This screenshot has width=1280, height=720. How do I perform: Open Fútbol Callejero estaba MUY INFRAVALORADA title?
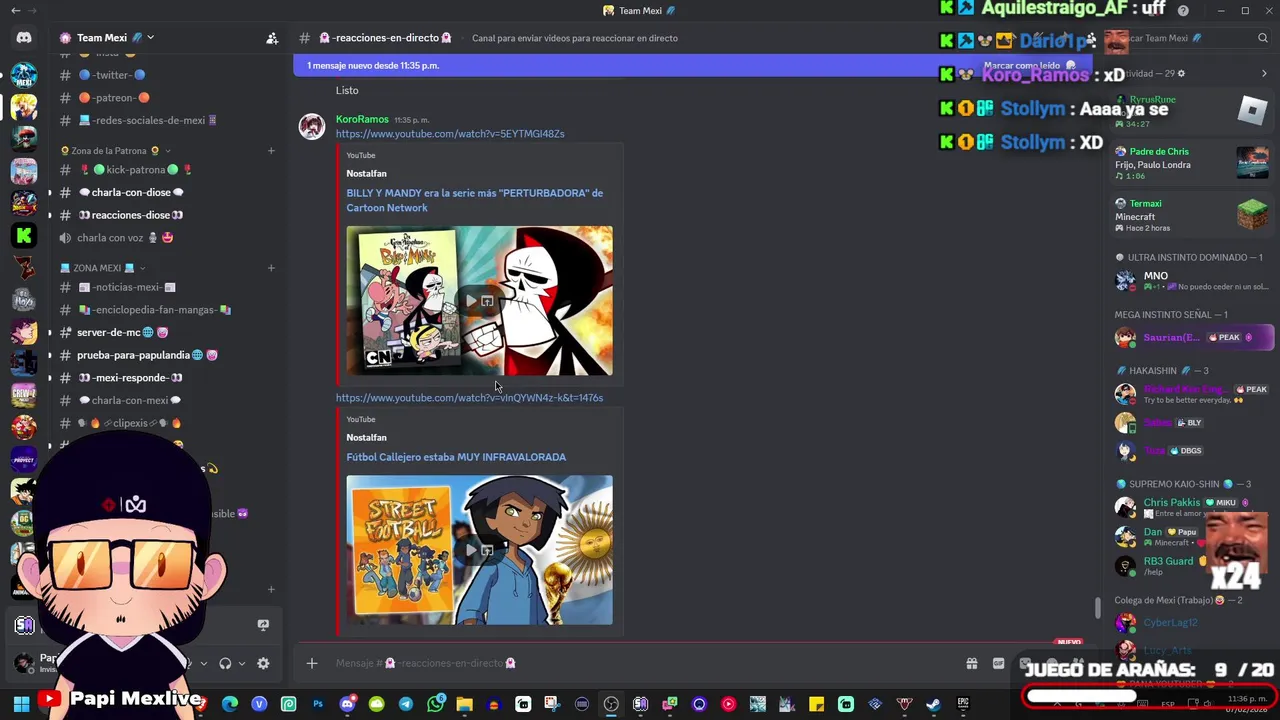(456, 457)
